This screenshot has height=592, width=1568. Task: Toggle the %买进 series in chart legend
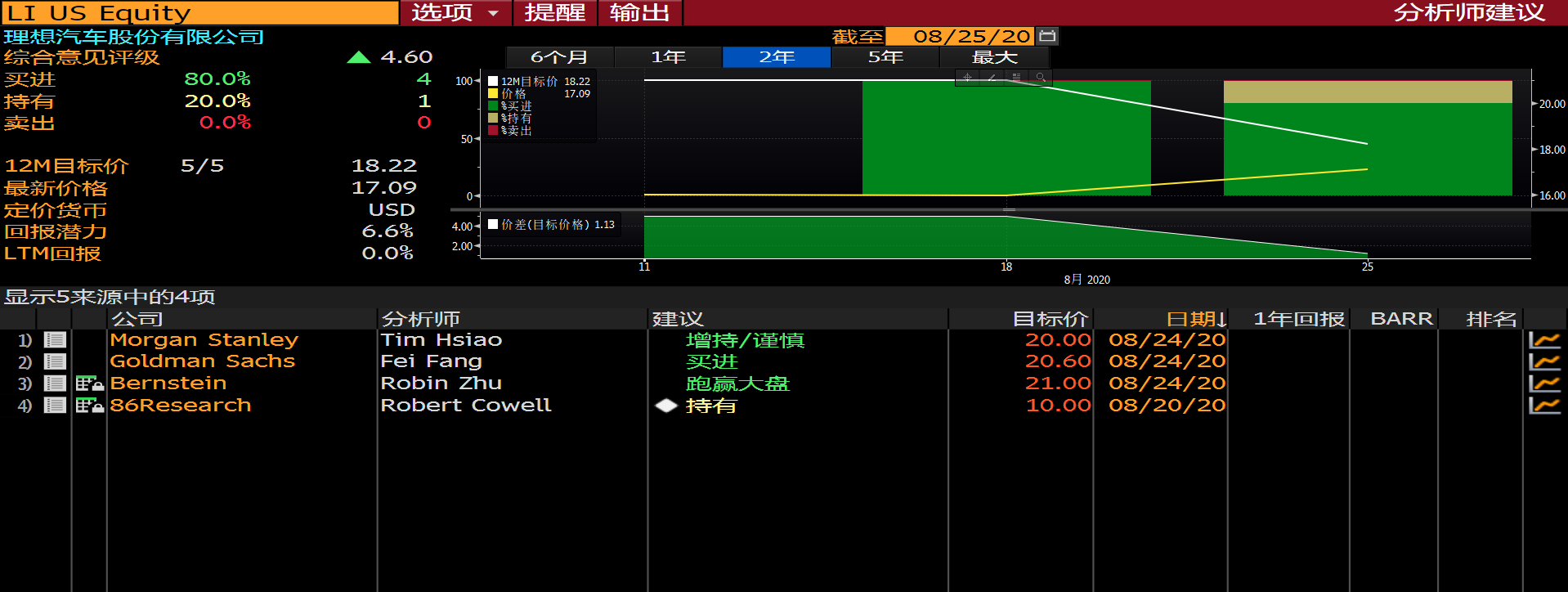[x=493, y=105]
